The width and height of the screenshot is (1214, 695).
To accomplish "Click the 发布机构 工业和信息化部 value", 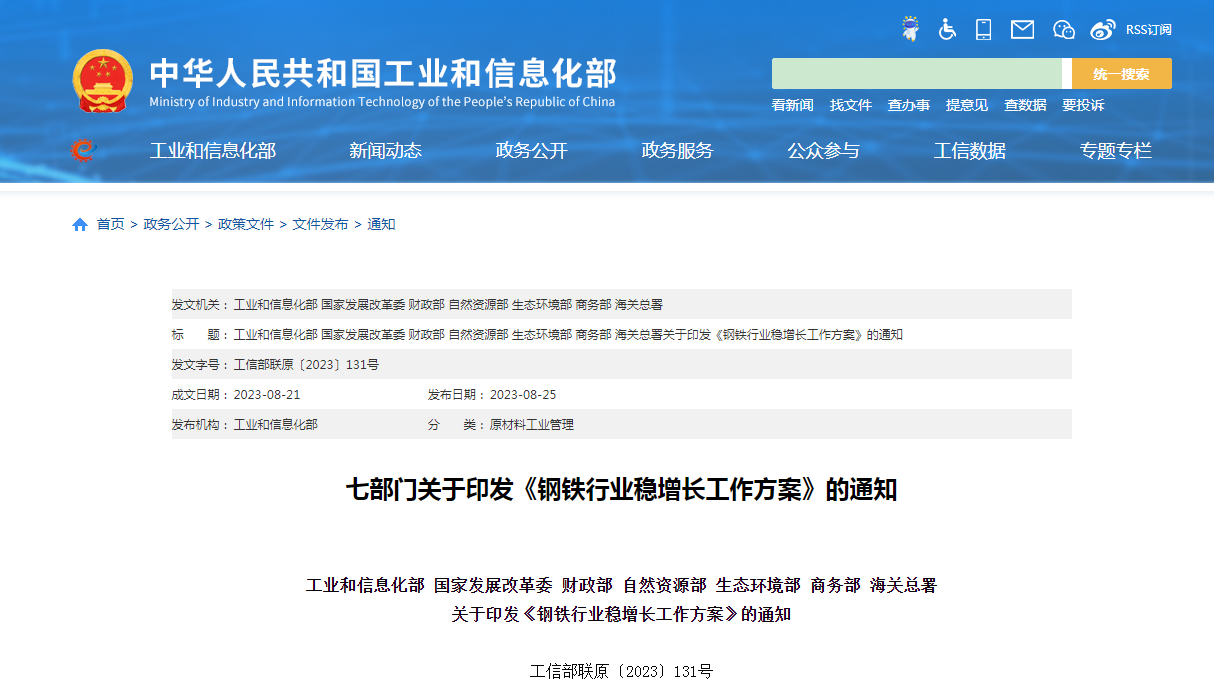I will 276,425.
